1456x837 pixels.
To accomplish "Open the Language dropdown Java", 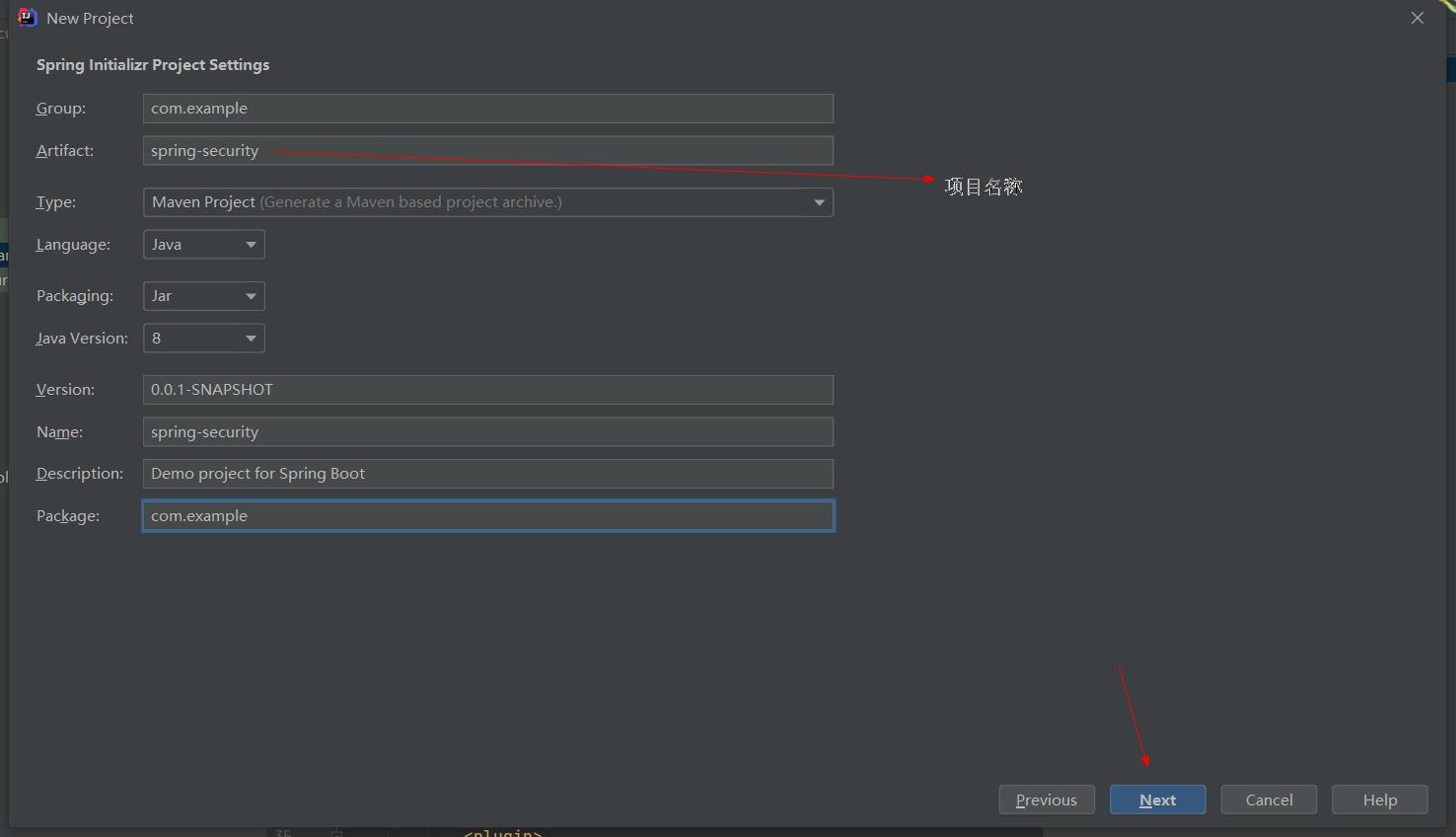I will coord(204,245).
